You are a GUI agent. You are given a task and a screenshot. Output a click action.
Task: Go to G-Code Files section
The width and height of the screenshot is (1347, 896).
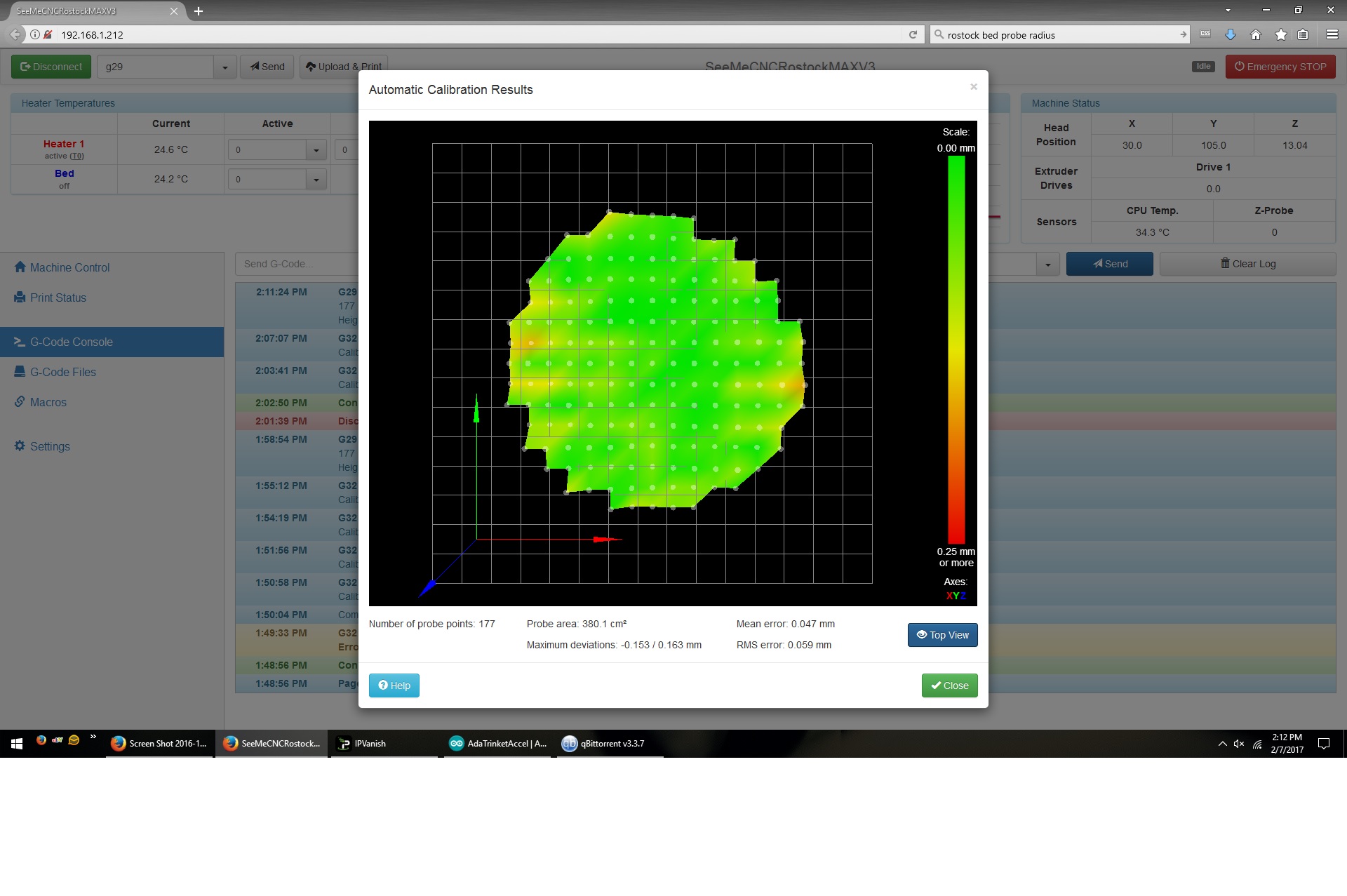(x=62, y=372)
